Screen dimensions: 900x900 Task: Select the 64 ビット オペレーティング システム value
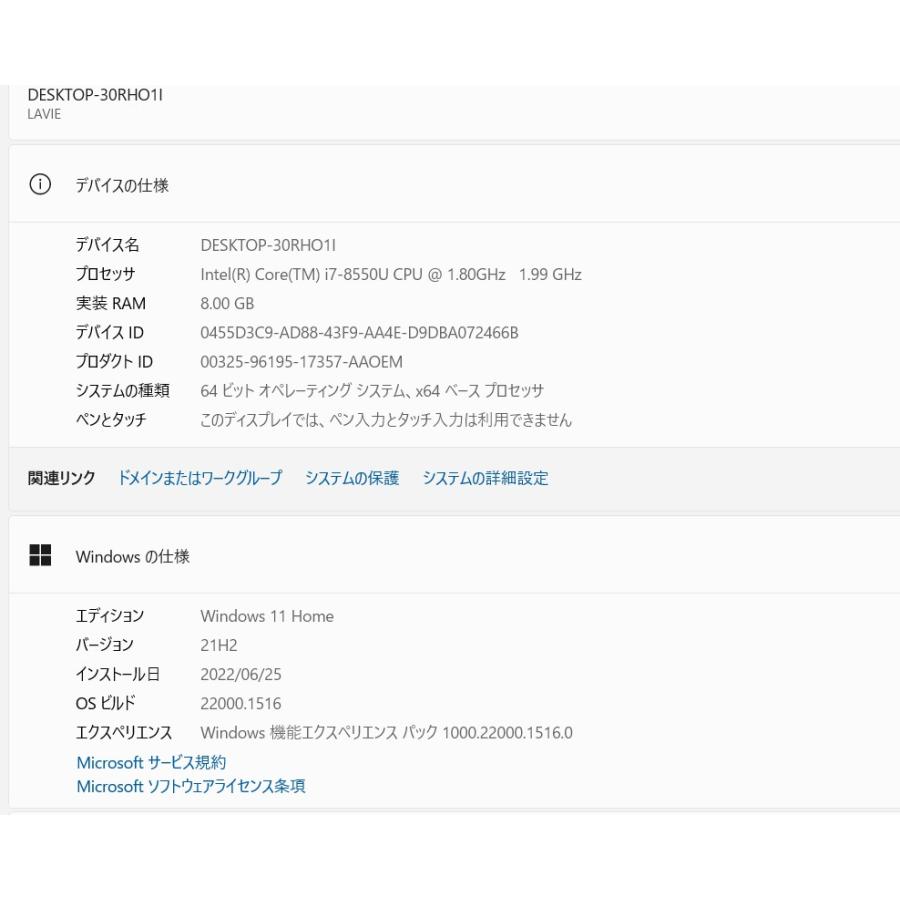click(x=372, y=391)
